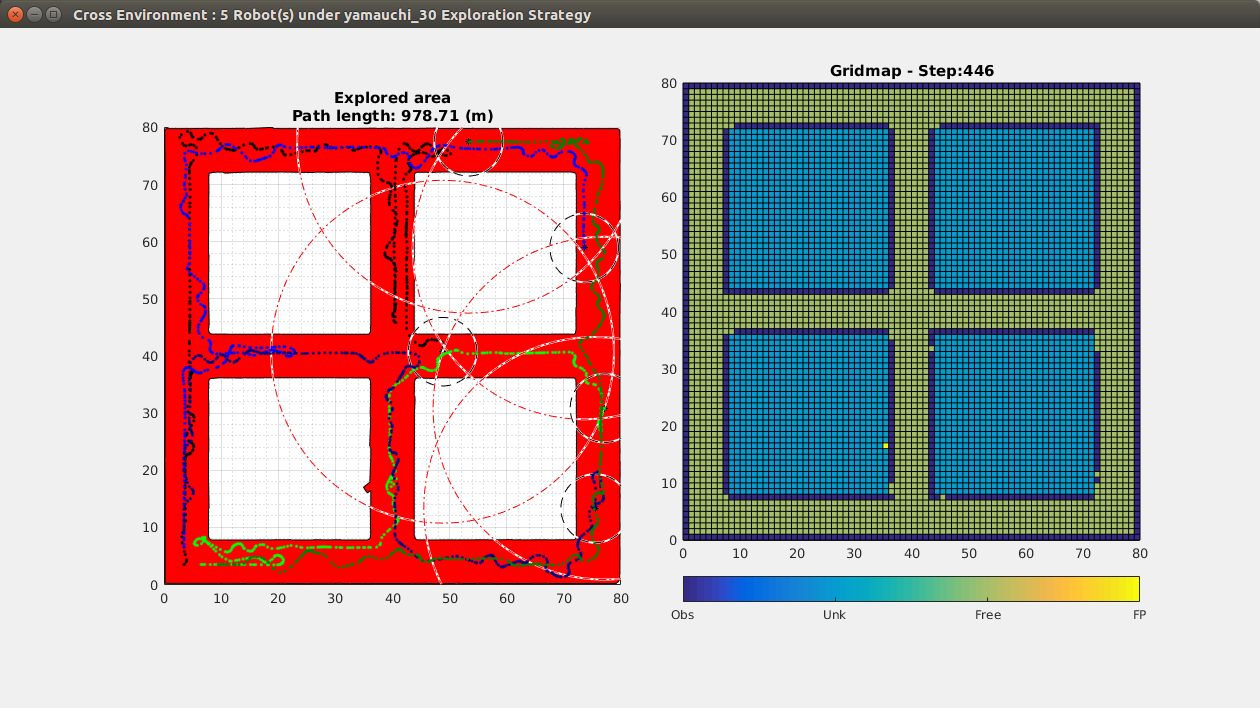Click the robot circle at the central intersection
This screenshot has width=1260, height=708.
(443, 350)
